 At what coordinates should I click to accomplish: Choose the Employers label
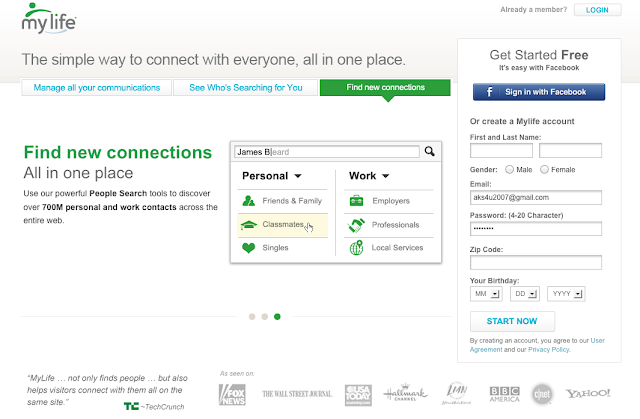pos(391,201)
